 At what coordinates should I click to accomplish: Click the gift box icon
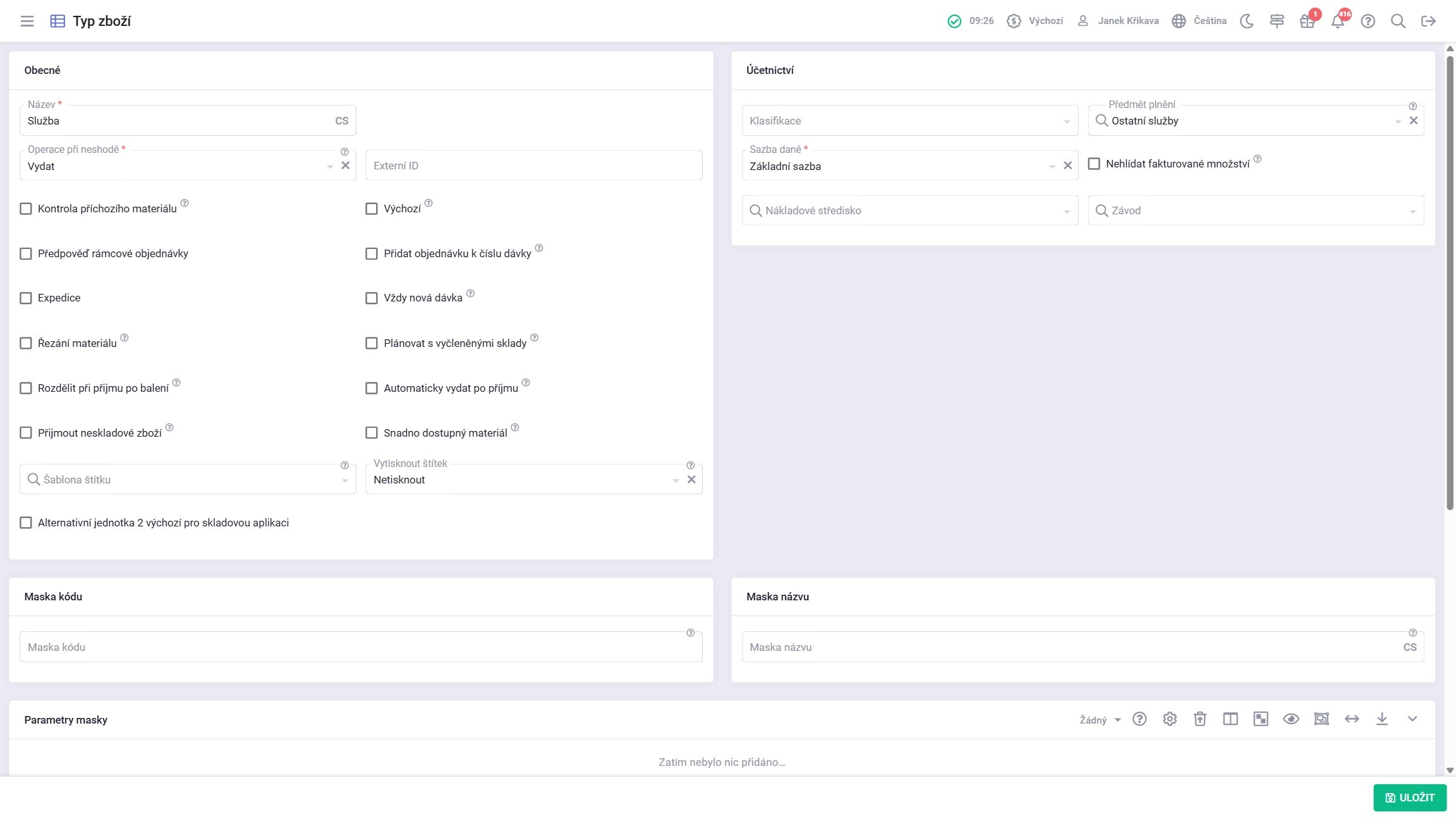(1307, 21)
